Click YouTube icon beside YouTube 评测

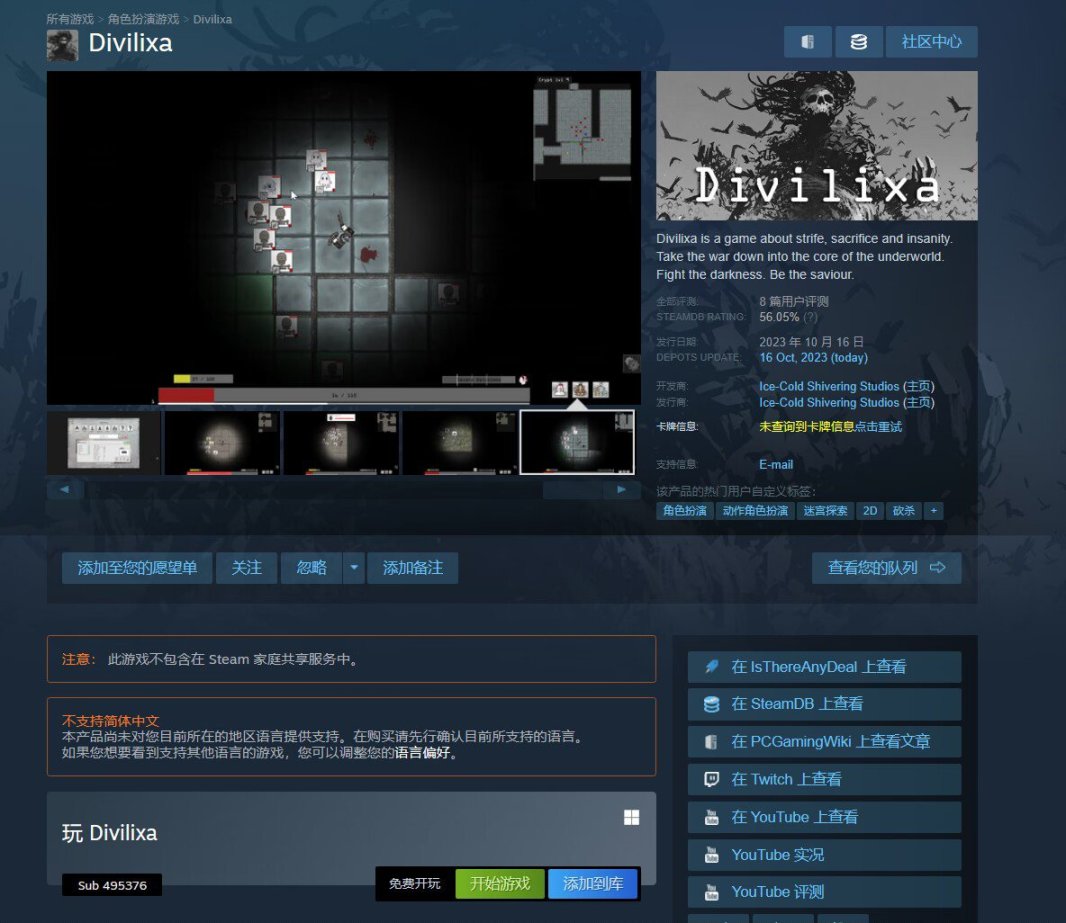(x=711, y=892)
